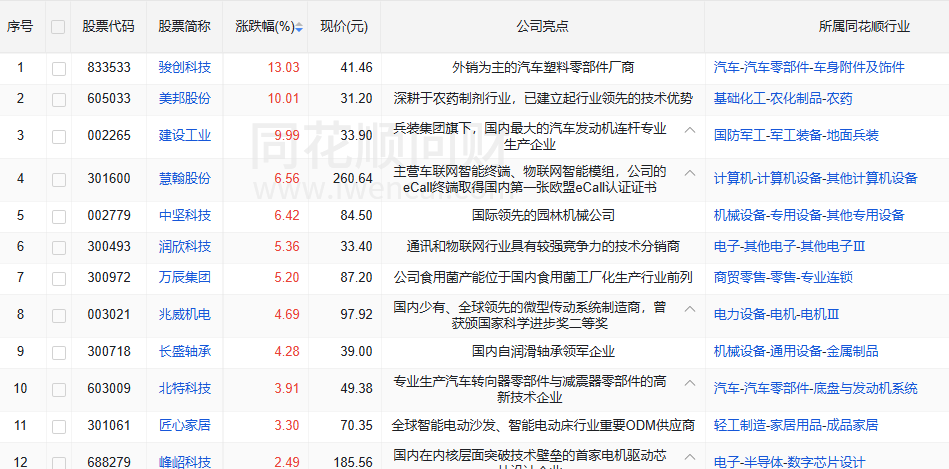
Task: Collapse 慧翰股份 company highlight chevron
Action: coord(689,172)
